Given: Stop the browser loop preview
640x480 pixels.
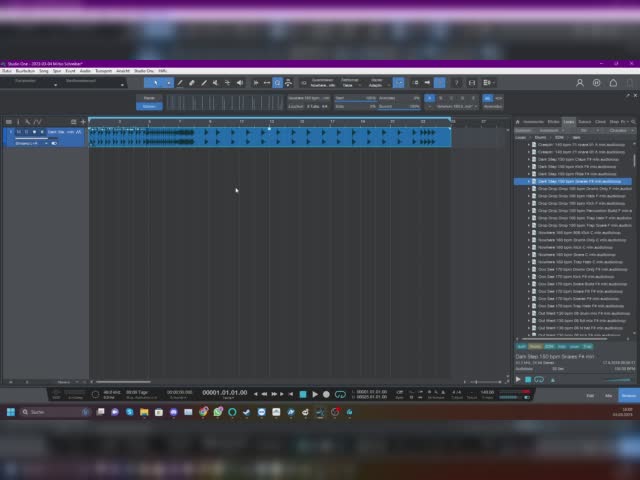Looking at the screenshot, I should [x=528, y=379].
